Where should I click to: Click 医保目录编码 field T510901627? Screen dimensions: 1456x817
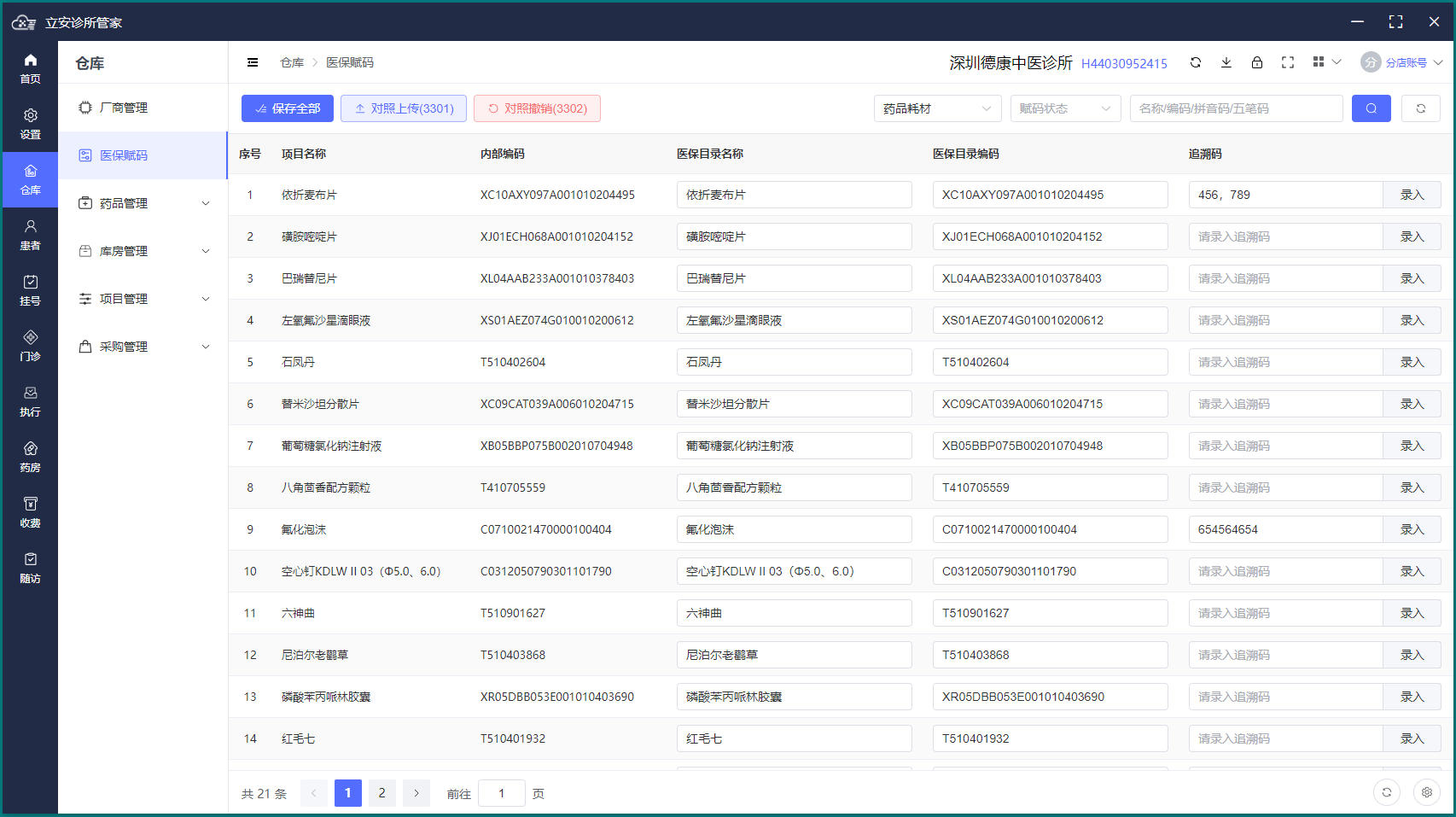(1050, 613)
